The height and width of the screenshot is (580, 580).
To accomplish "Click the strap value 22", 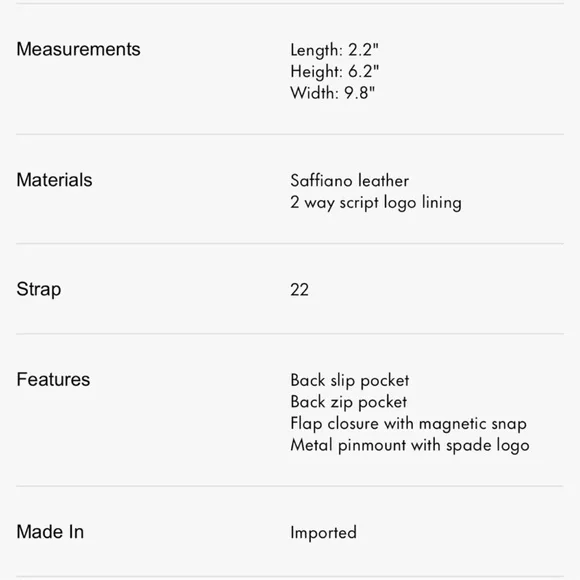I will tap(299, 290).
